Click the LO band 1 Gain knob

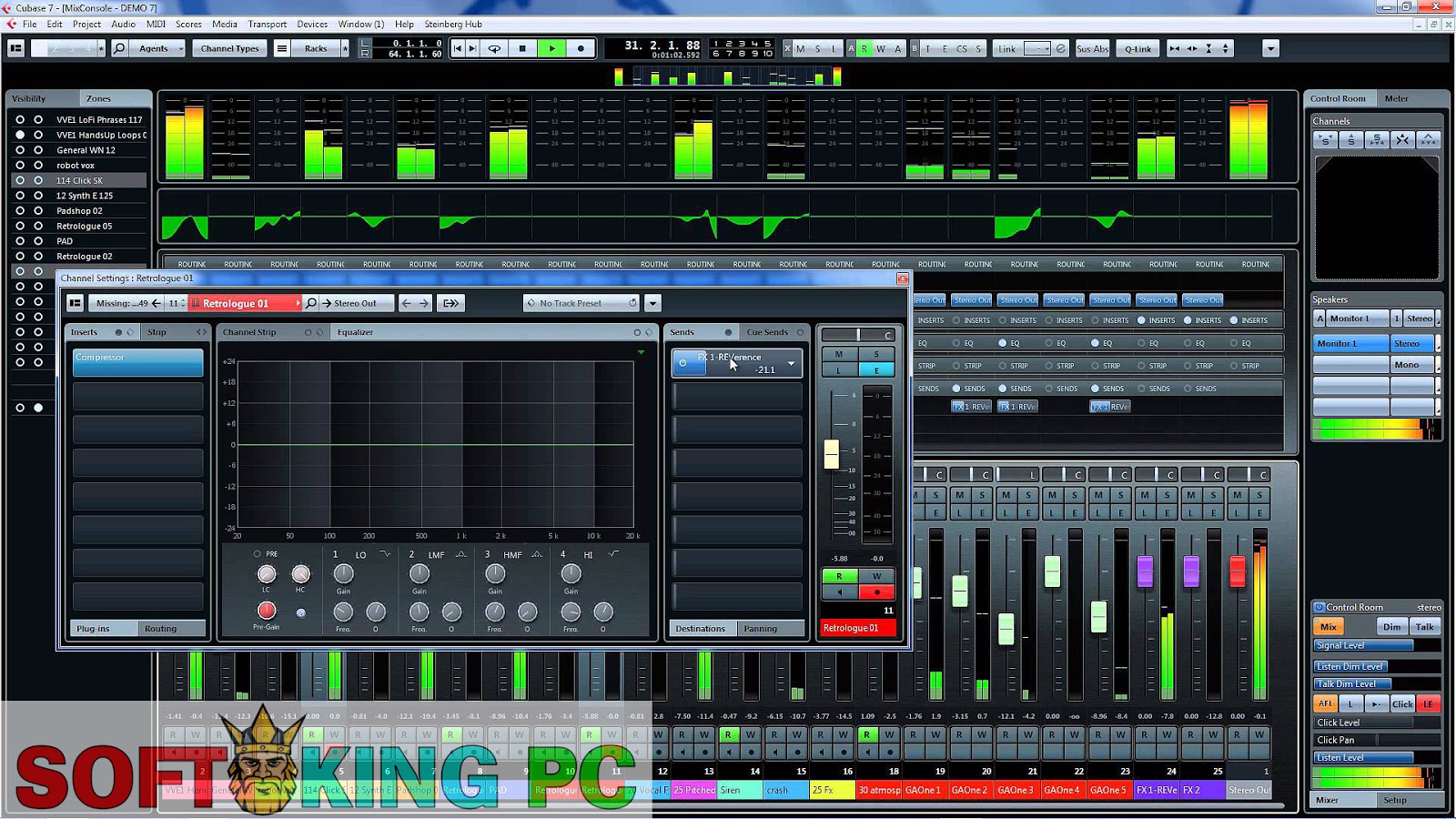[343, 572]
